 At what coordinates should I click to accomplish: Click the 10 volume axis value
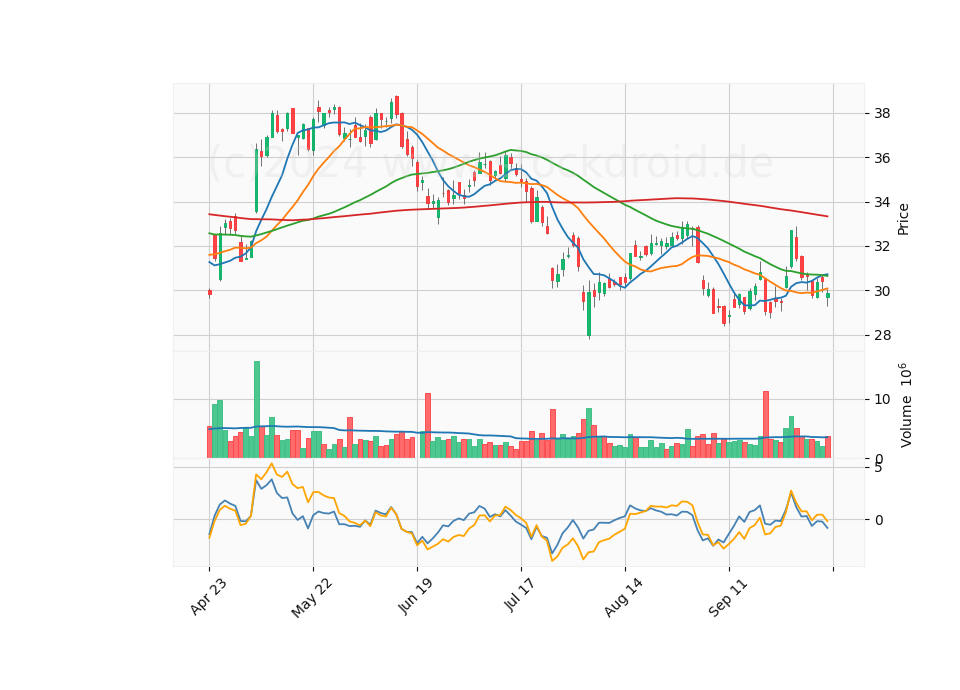882,400
